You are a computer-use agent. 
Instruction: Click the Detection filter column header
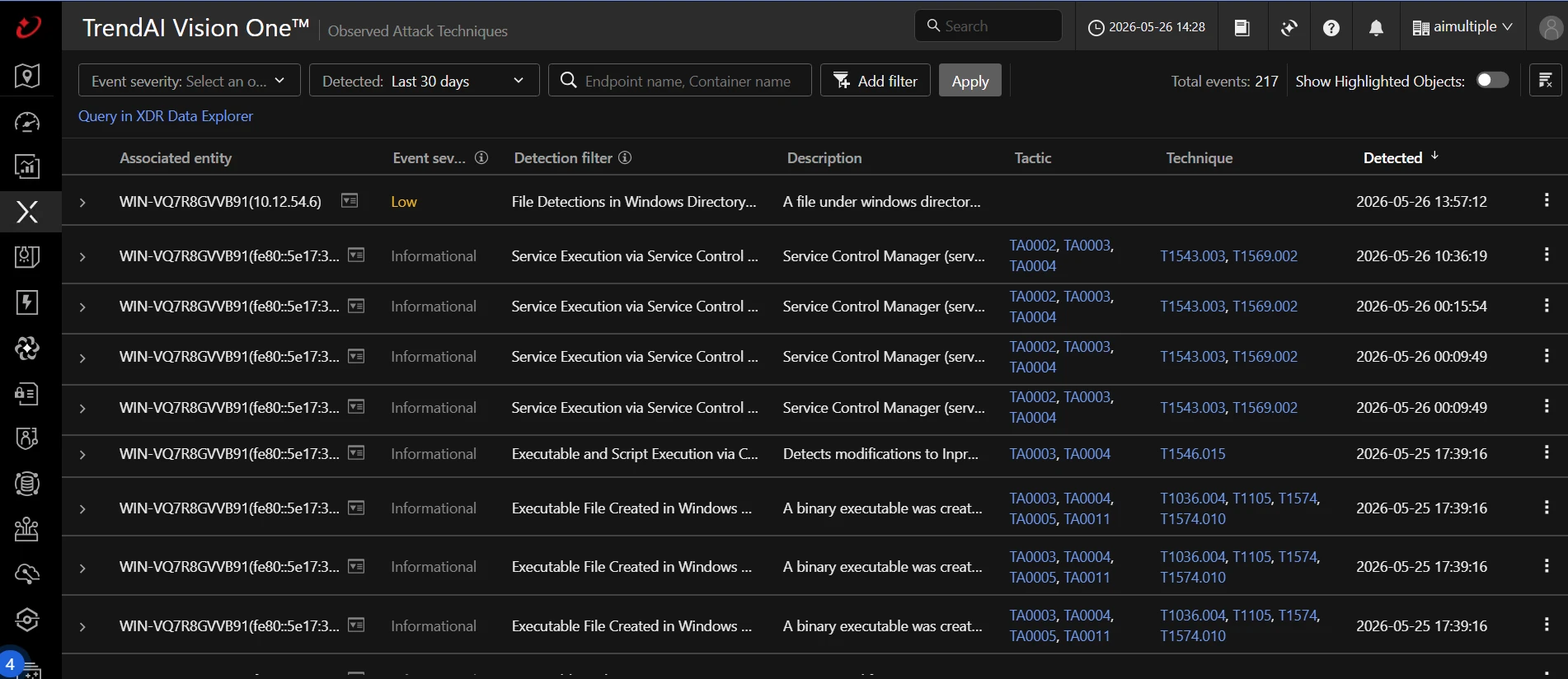563,157
